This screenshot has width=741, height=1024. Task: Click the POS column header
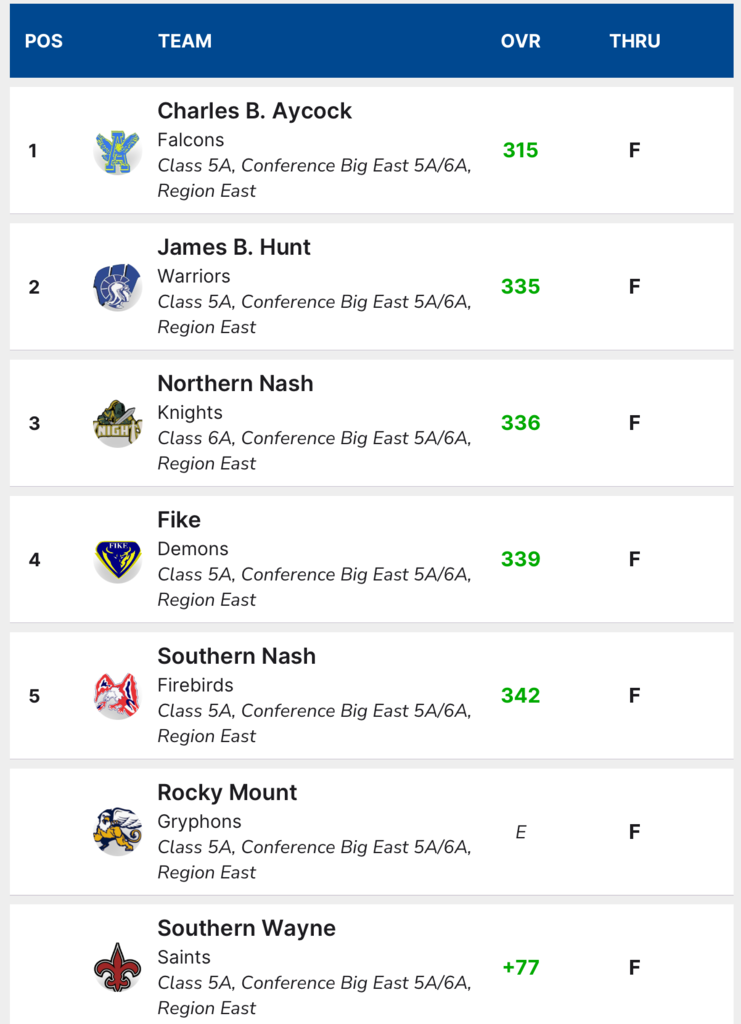(43, 41)
